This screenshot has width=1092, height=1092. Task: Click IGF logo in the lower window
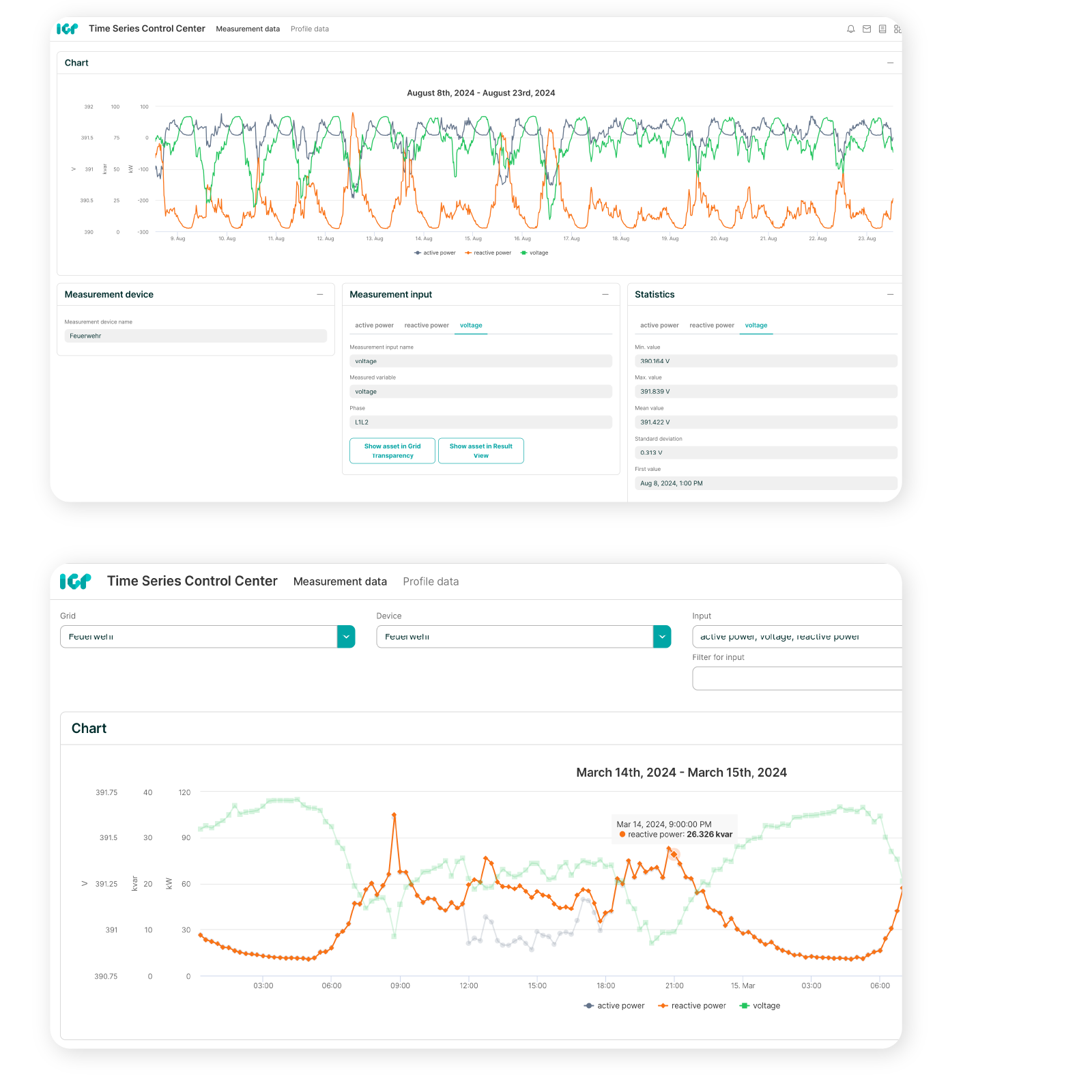[75, 581]
